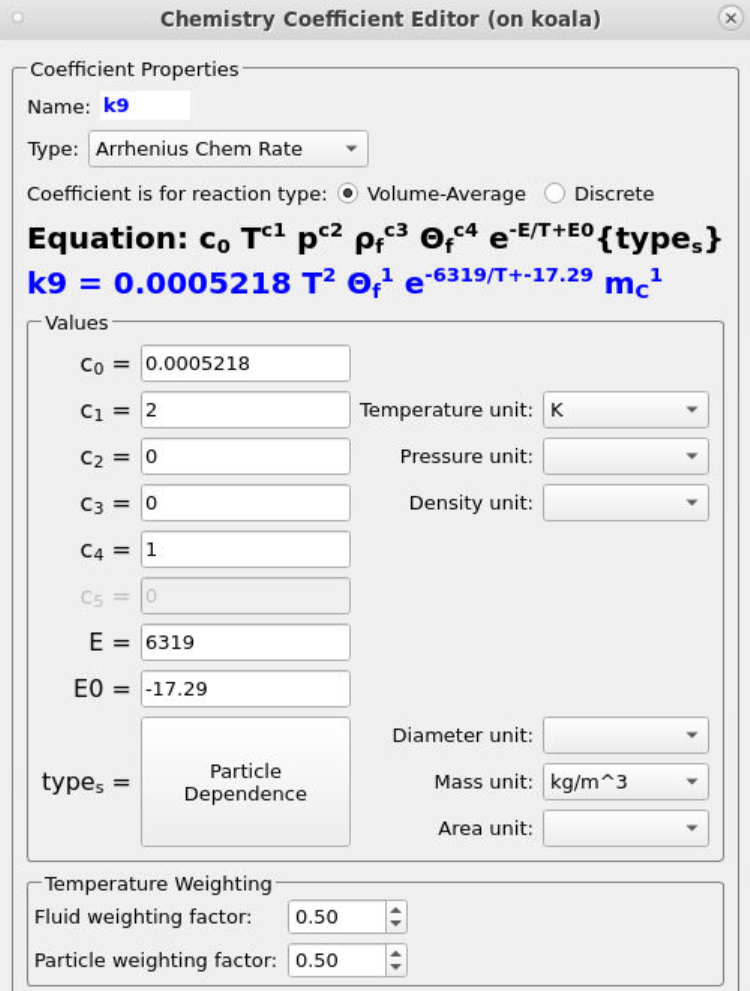This screenshot has height=991, width=750.
Task: Open the Density unit dropdown
Action: click(x=625, y=503)
